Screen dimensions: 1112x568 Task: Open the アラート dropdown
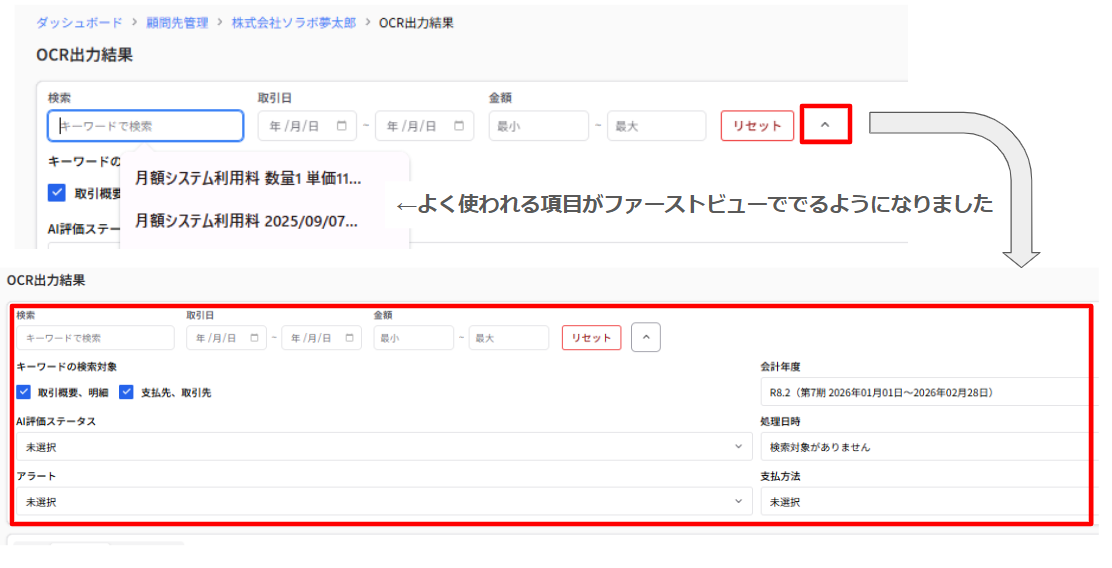tap(384, 501)
